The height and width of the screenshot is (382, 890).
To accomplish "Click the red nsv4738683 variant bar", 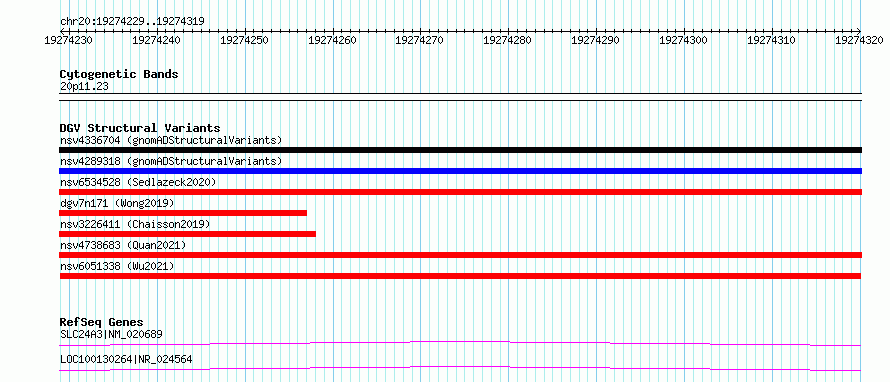I will pos(460,255).
